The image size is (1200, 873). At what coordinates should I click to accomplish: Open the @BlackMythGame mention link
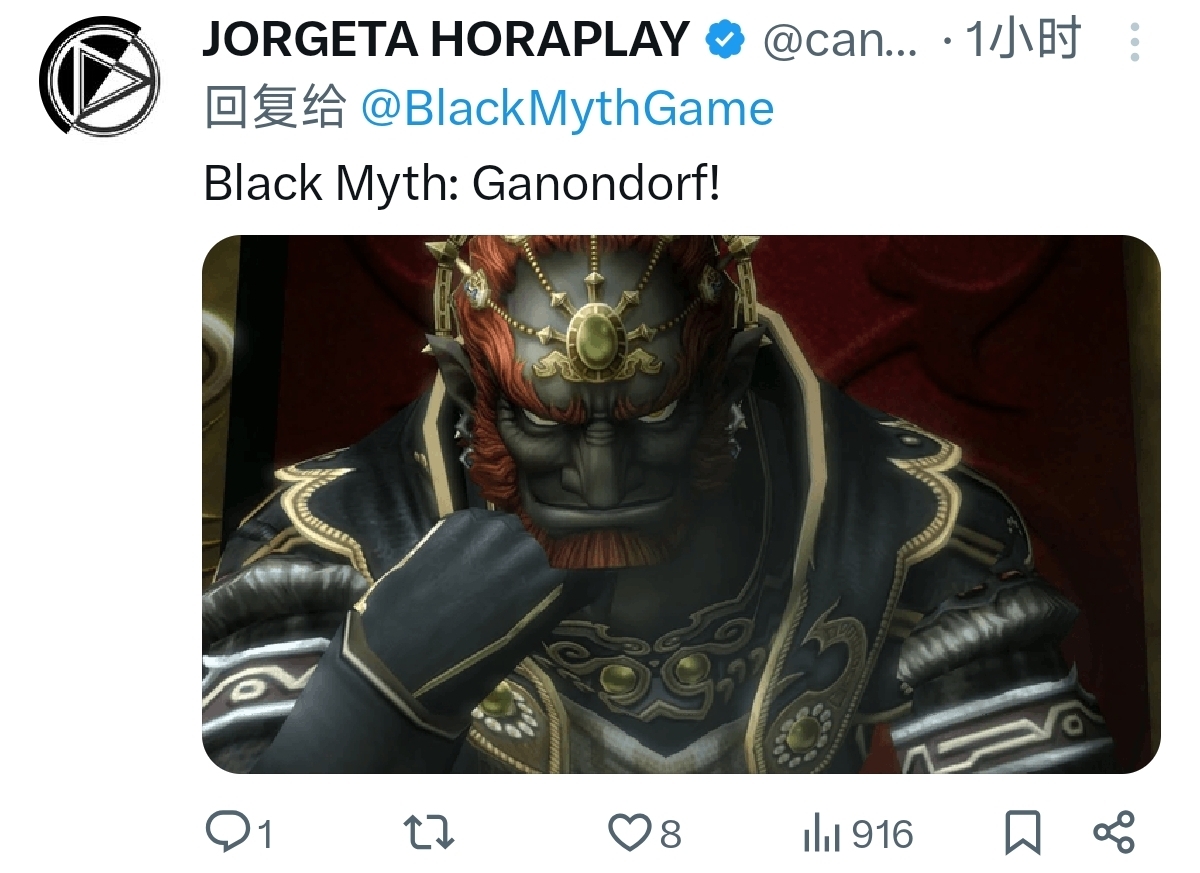pos(567,108)
